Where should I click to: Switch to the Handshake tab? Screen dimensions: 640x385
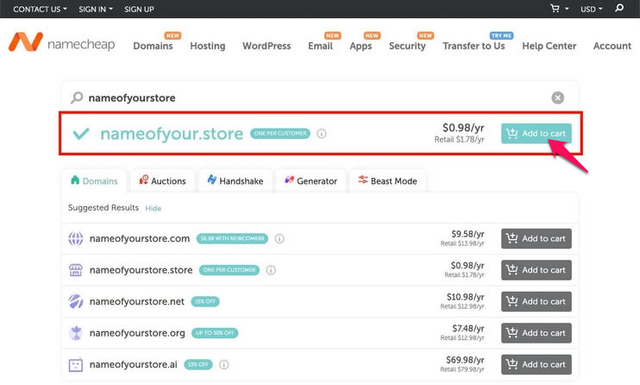pyautogui.click(x=235, y=180)
